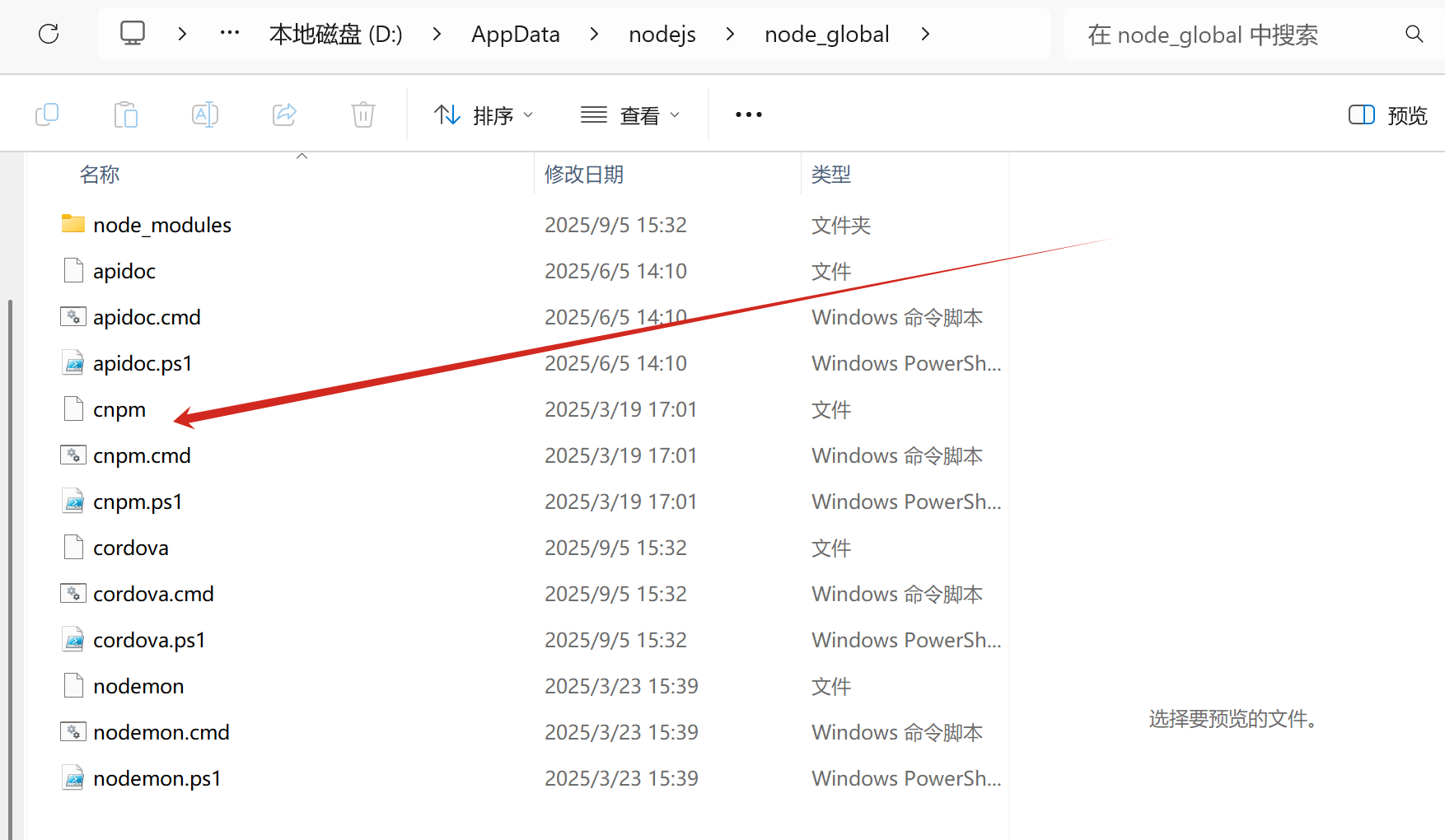Open the view options dropdown
The width and height of the screenshot is (1445, 840).
point(630,115)
